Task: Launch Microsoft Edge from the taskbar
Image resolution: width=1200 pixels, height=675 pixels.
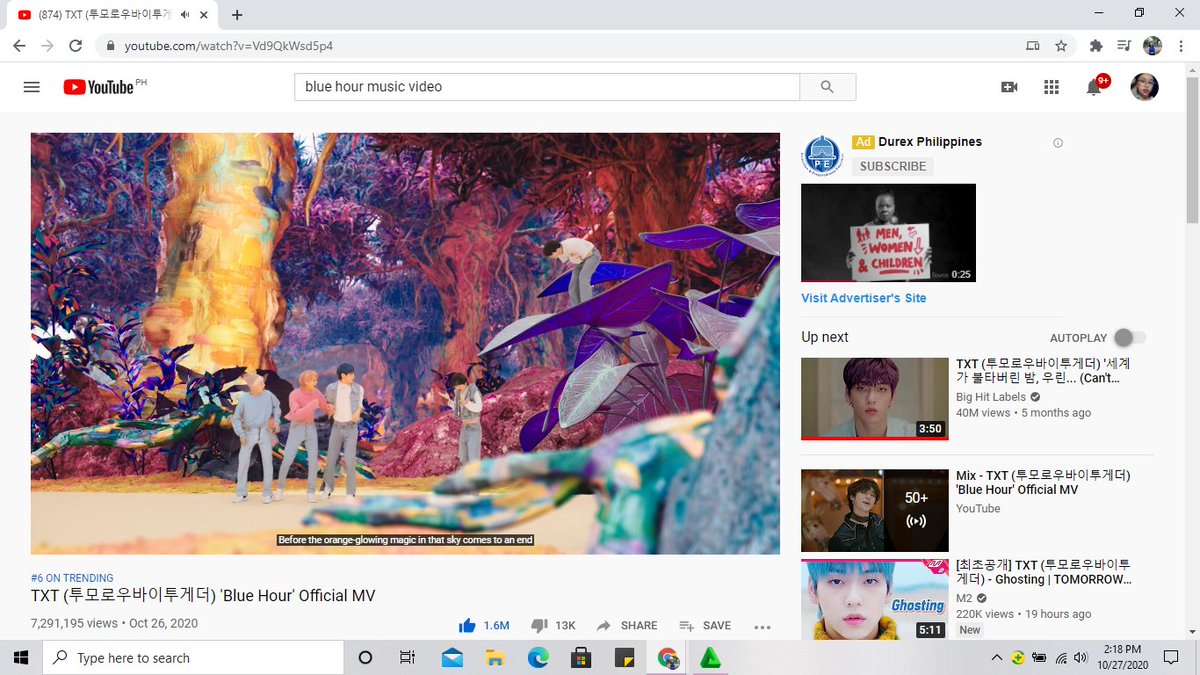Action: 537,658
